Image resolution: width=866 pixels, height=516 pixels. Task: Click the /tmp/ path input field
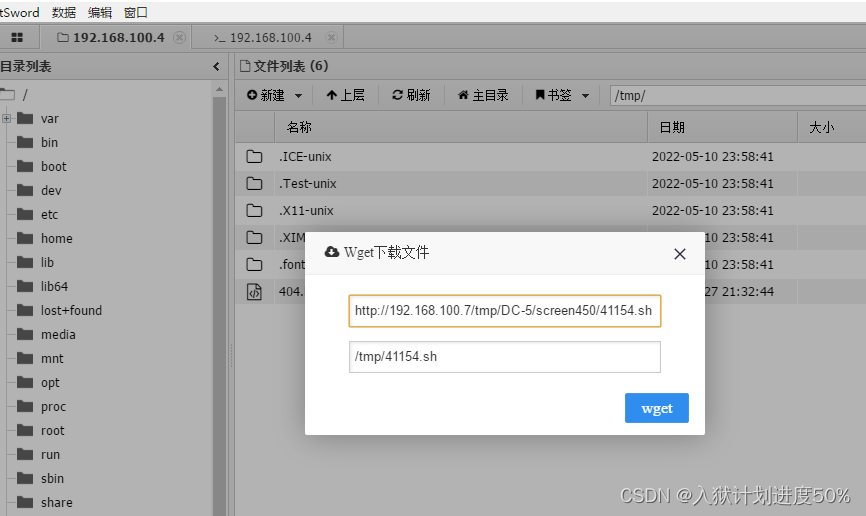(738, 96)
